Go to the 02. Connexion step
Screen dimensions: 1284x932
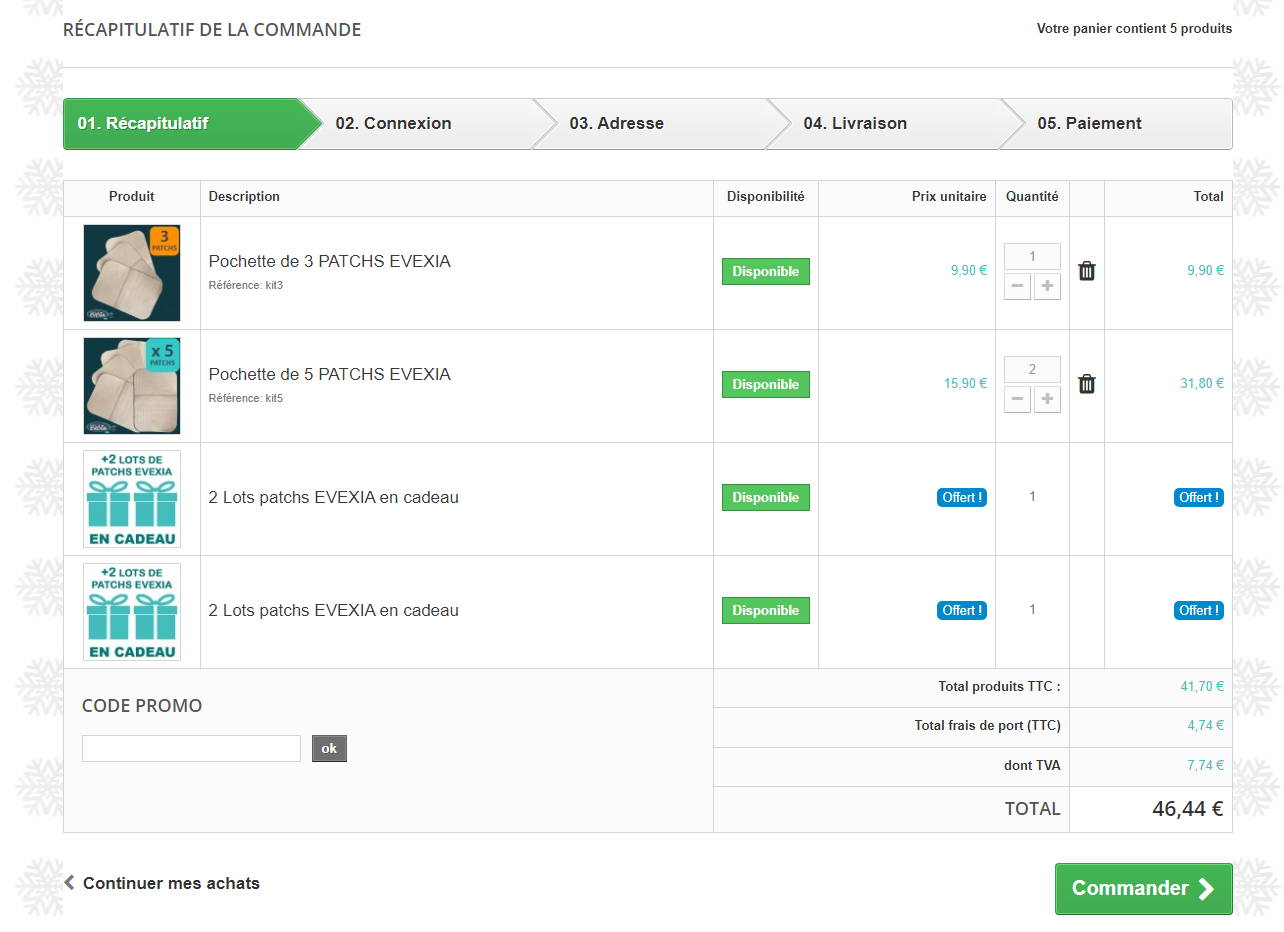(393, 124)
